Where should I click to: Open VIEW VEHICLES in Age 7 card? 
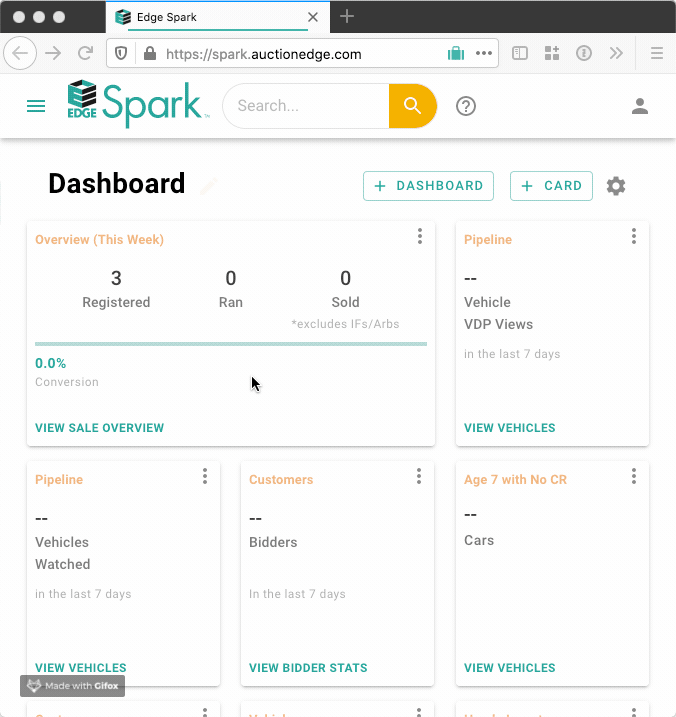coord(510,668)
